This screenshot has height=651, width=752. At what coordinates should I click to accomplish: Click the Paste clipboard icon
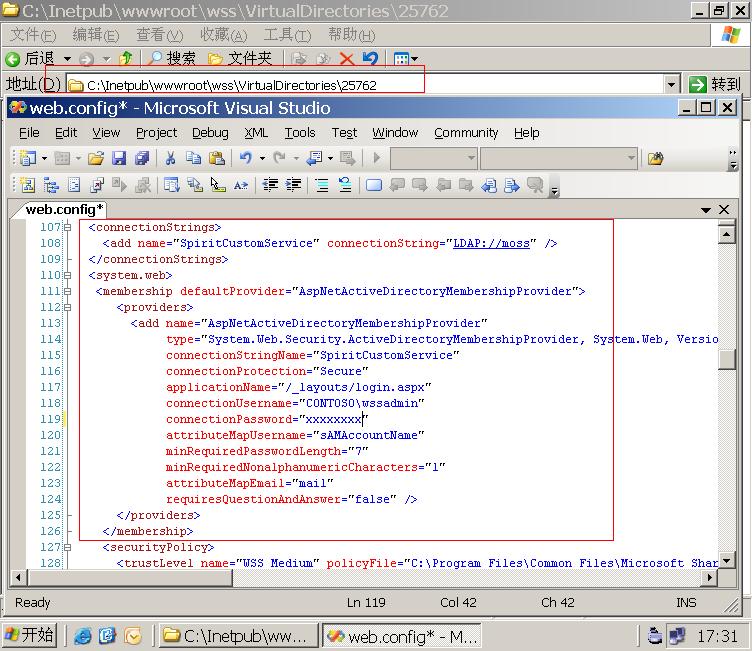pos(216,158)
